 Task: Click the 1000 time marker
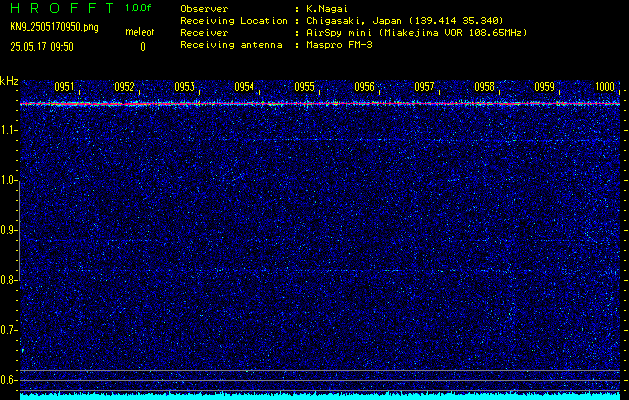click(x=605, y=87)
